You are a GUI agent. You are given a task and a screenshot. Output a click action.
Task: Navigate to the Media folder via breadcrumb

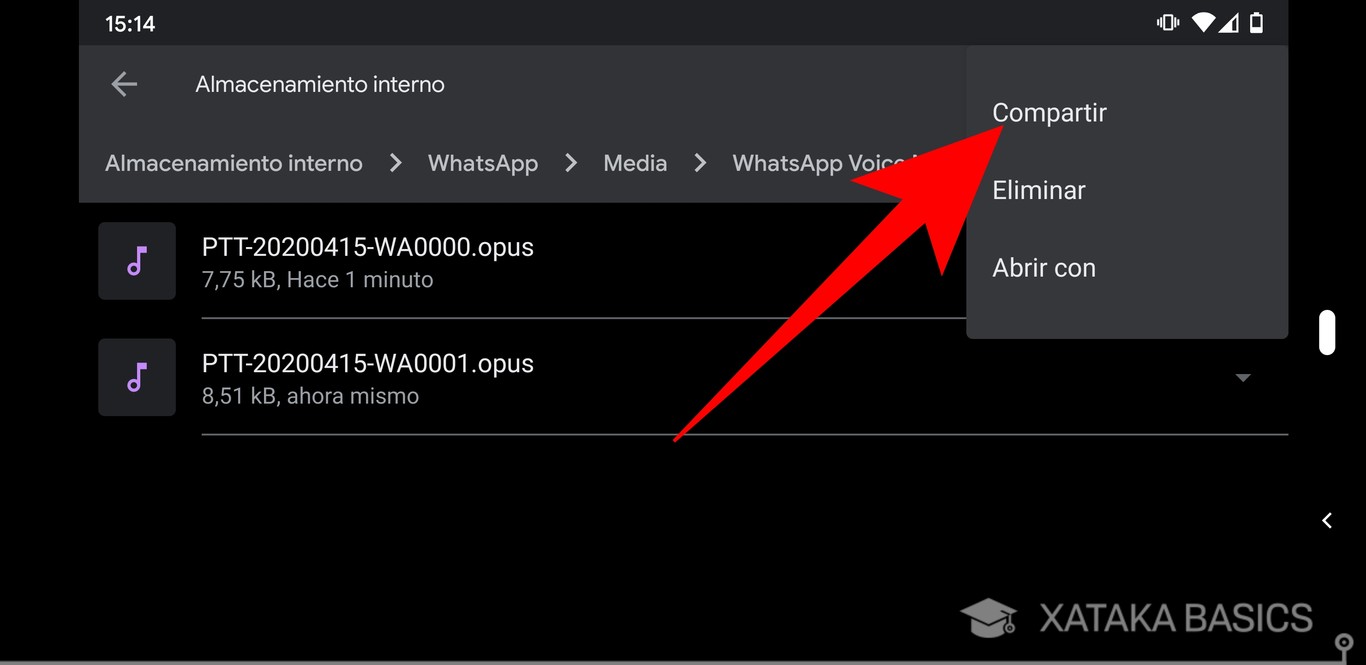tap(635, 163)
